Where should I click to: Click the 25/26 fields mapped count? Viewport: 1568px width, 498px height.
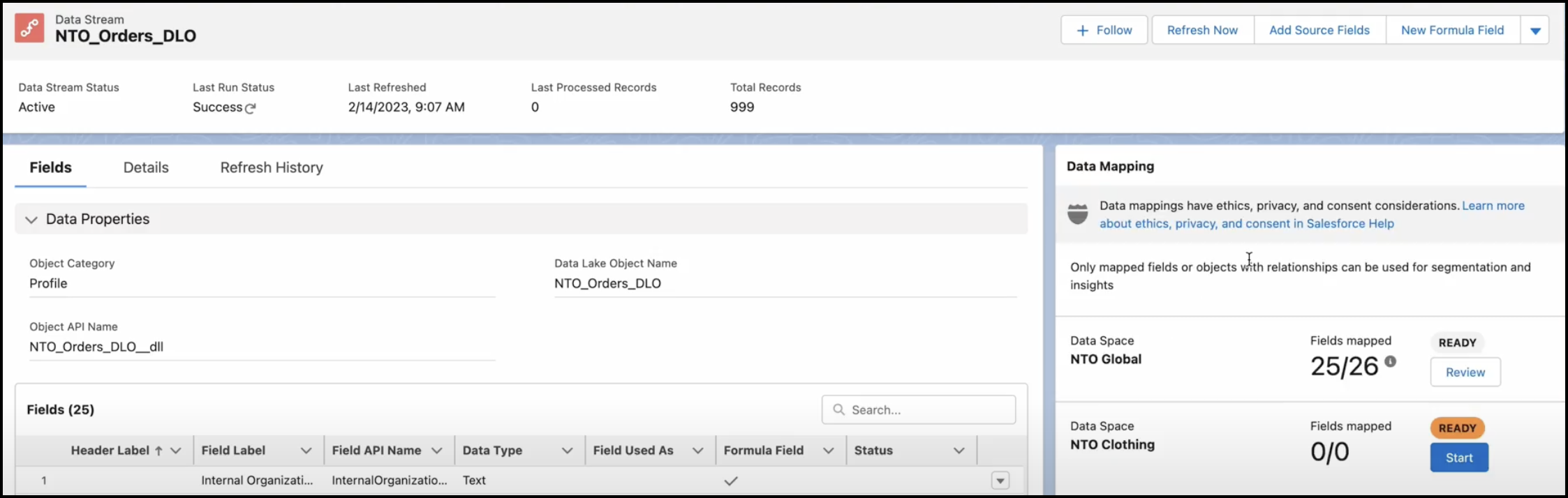[1344, 367]
